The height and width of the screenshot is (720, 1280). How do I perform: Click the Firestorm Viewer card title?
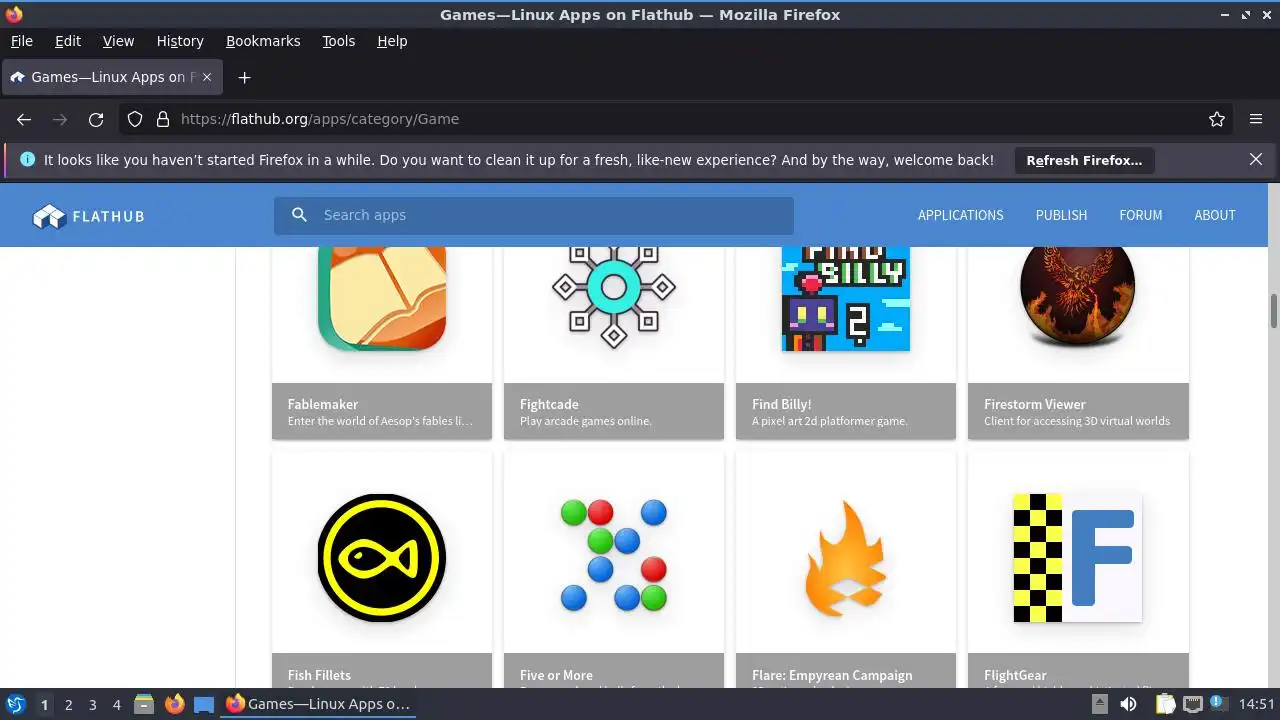click(x=1034, y=404)
